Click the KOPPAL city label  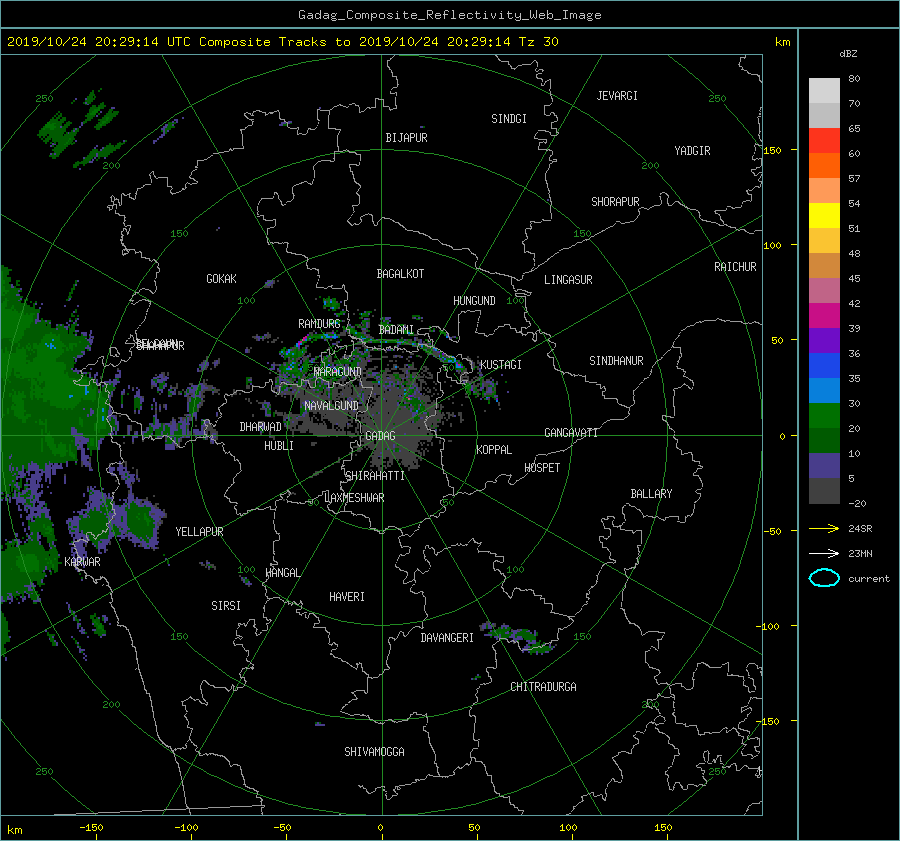[x=494, y=449]
